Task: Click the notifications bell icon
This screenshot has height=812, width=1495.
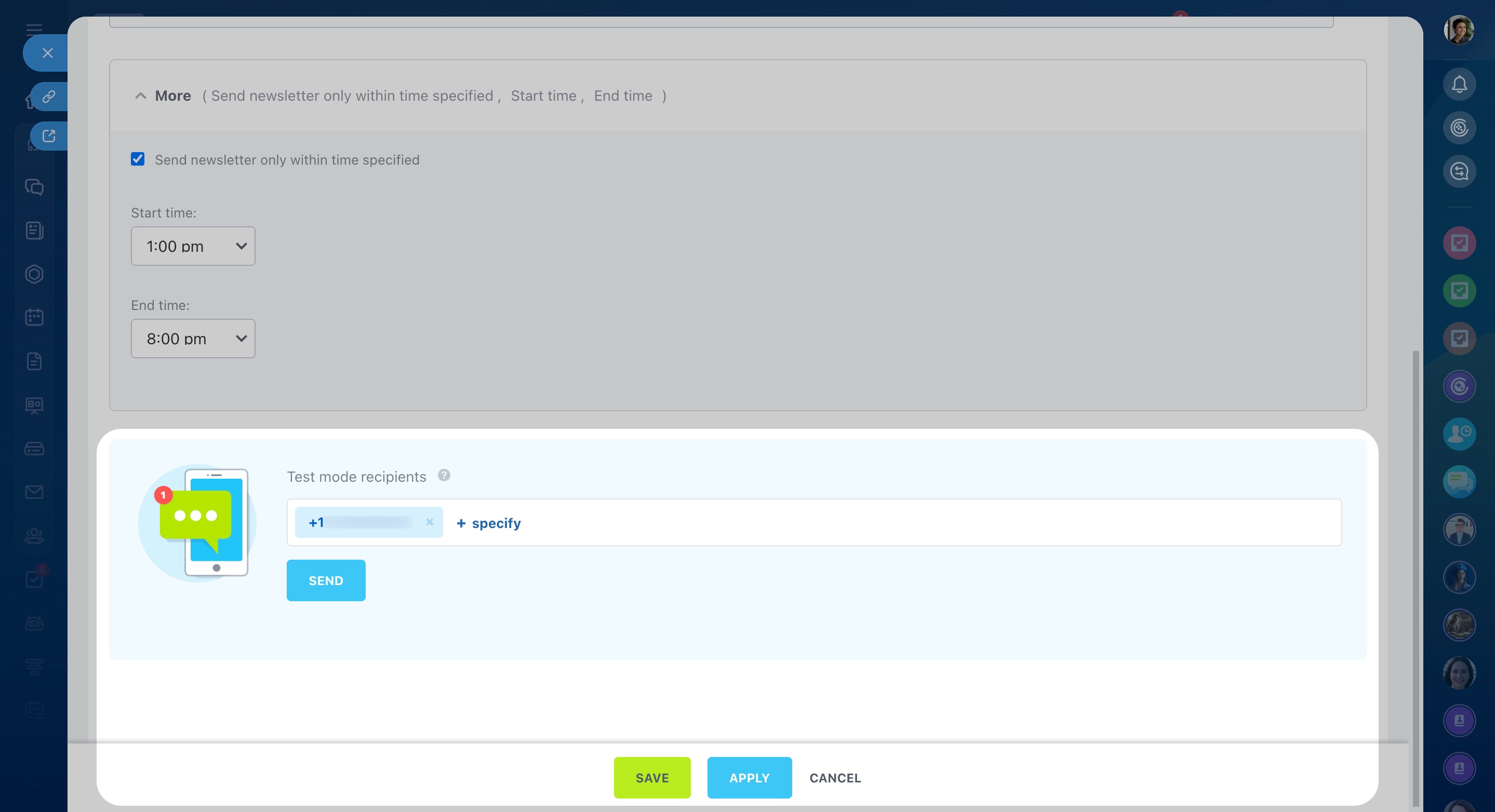Action: [1459, 85]
